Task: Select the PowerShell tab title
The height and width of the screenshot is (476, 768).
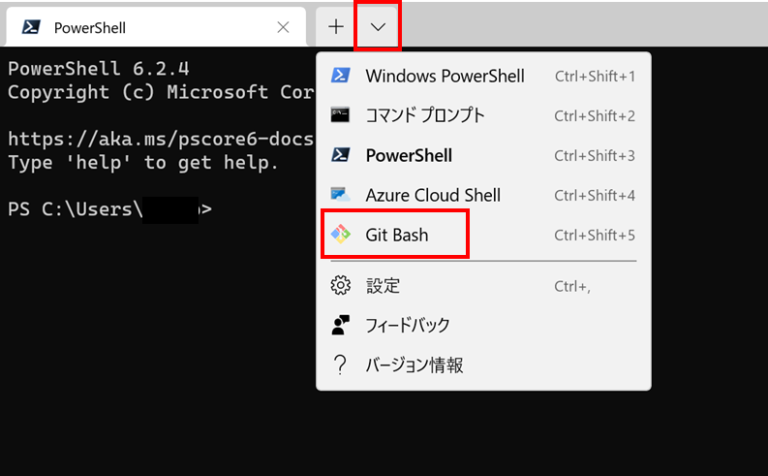Action: pyautogui.click(x=89, y=28)
